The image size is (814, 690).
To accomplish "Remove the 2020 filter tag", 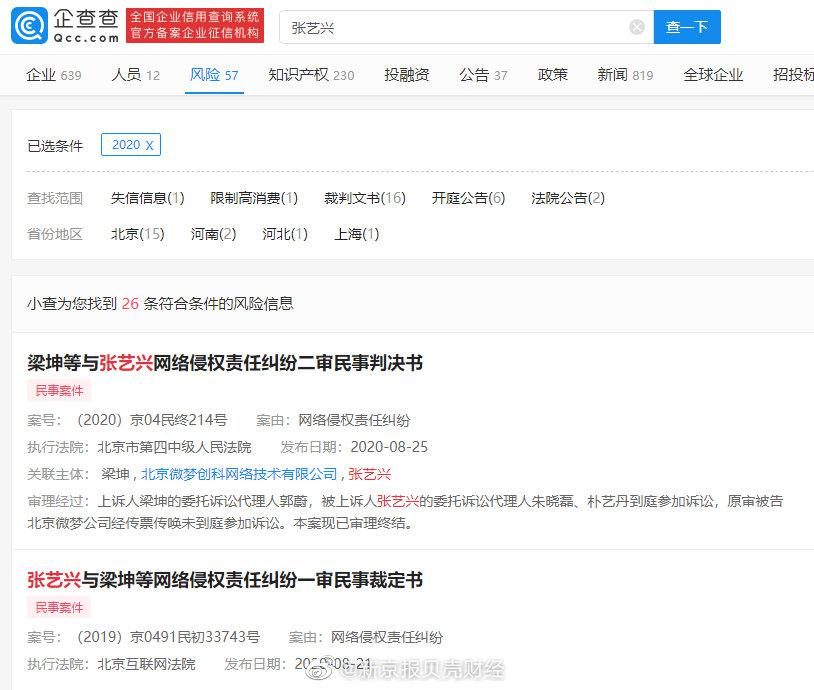I will click(x=149, y=145).
